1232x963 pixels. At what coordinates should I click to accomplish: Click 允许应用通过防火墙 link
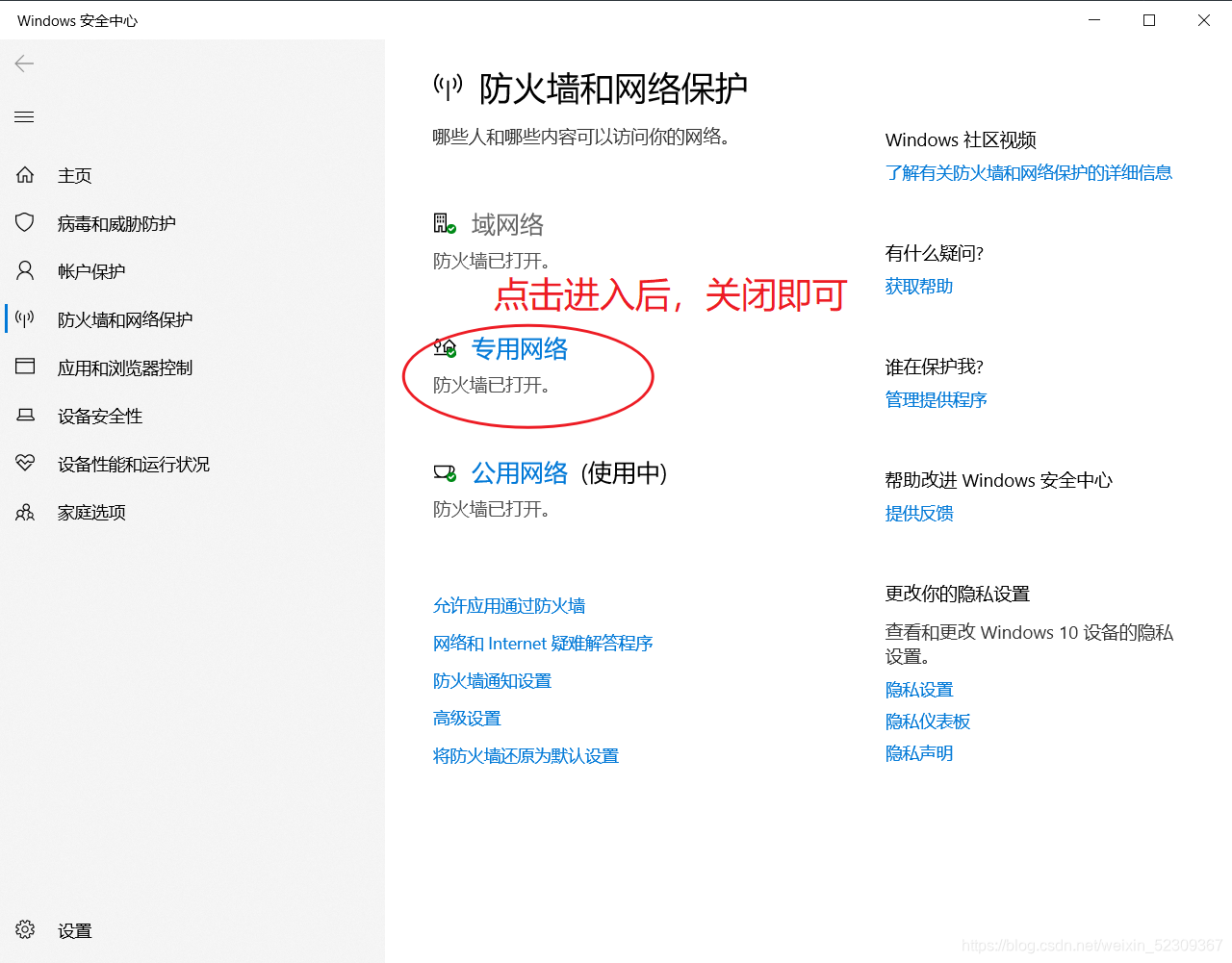(x=509, y=605)
